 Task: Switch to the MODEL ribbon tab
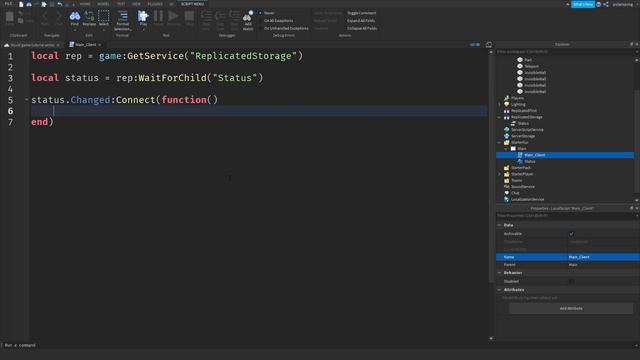pos(103,4)
